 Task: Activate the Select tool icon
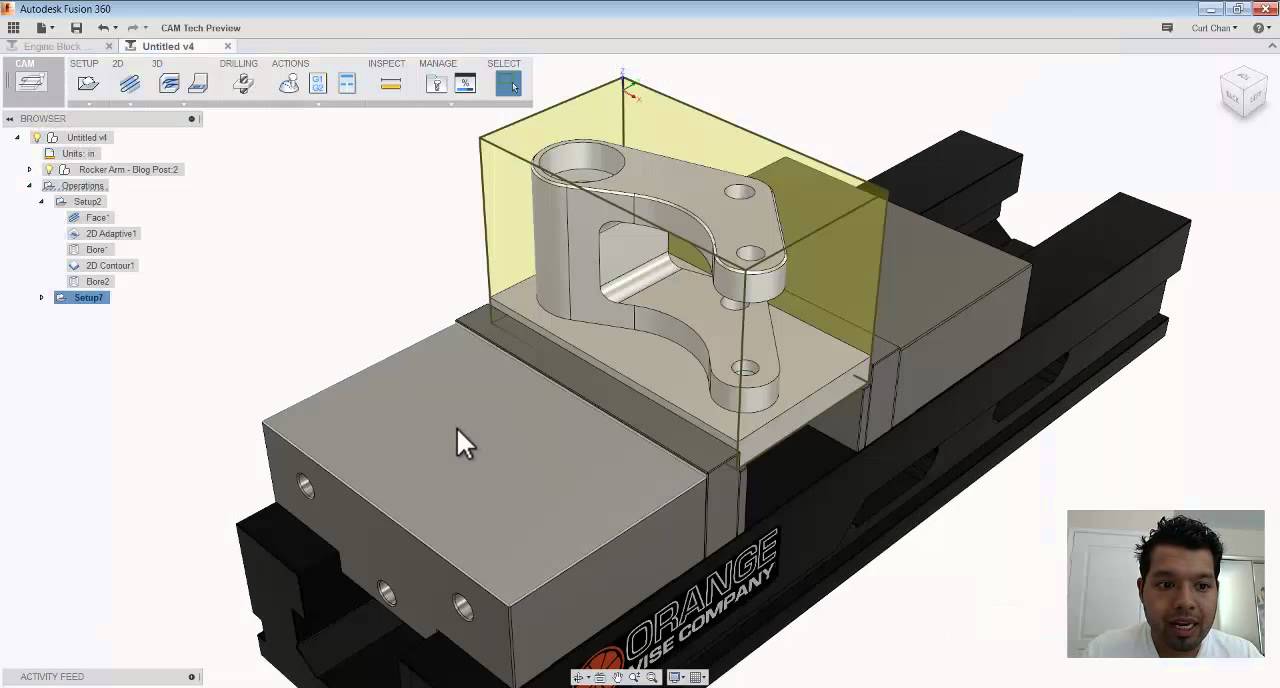click(x=508, y=84)
